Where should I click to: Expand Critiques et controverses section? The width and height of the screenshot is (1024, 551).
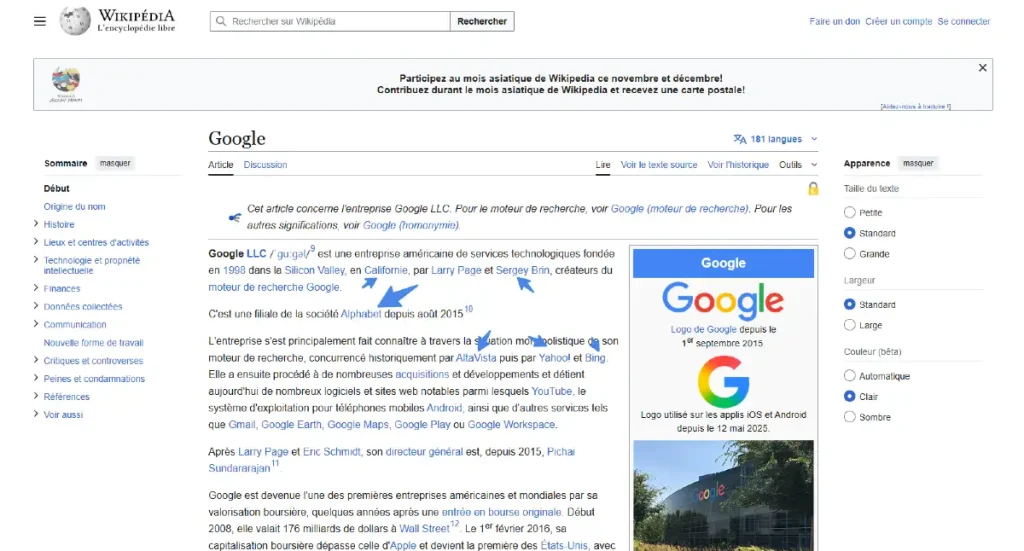coord(36,360)
